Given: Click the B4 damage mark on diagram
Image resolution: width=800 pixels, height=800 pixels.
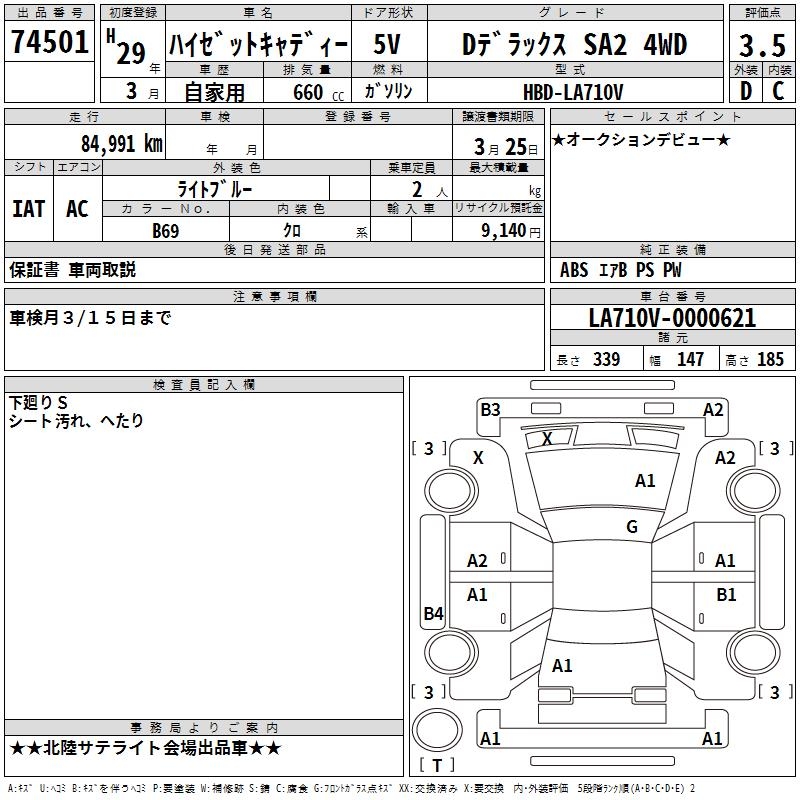Looking at the screenshot, I should point(434,613).
